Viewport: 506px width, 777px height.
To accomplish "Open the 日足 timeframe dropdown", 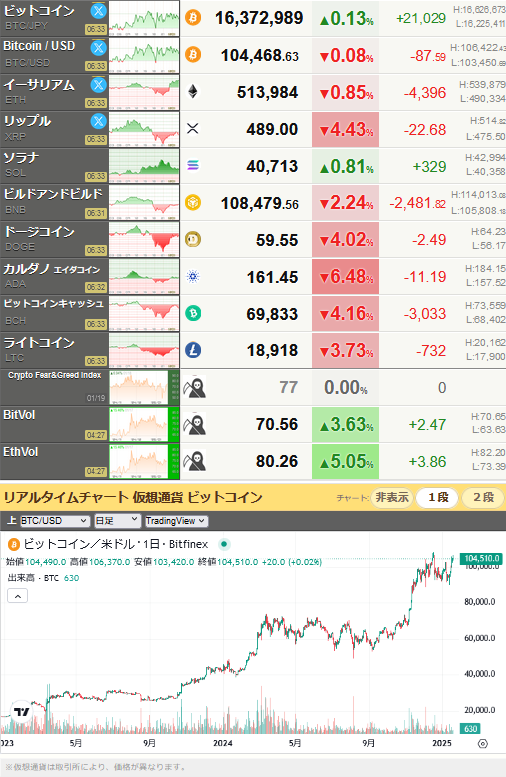I will [117, 521].
